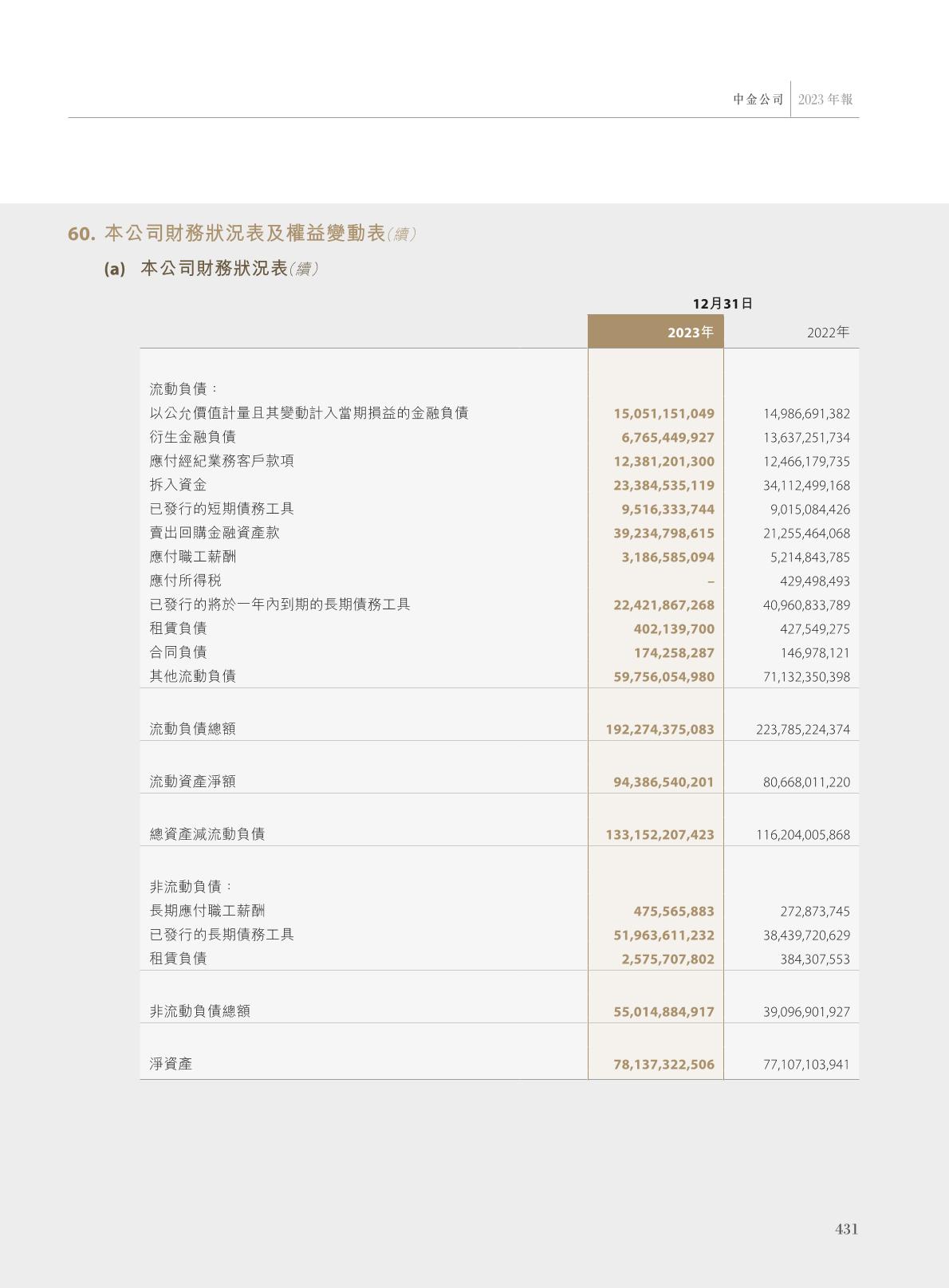Click page number 431
This screenshot has height=1288, width=949.
[x=846, y=1229]
